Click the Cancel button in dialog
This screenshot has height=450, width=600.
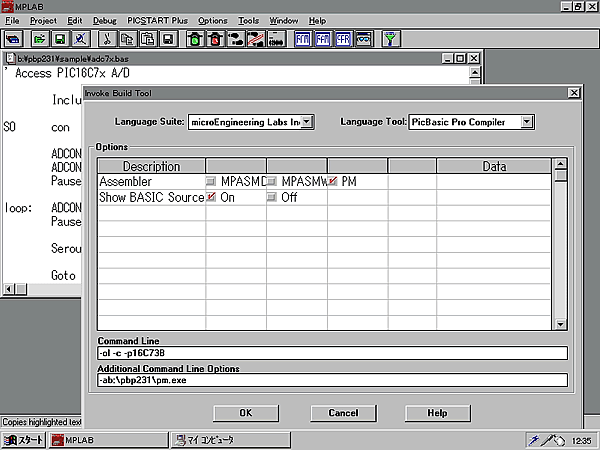click(x=343, y=413)
